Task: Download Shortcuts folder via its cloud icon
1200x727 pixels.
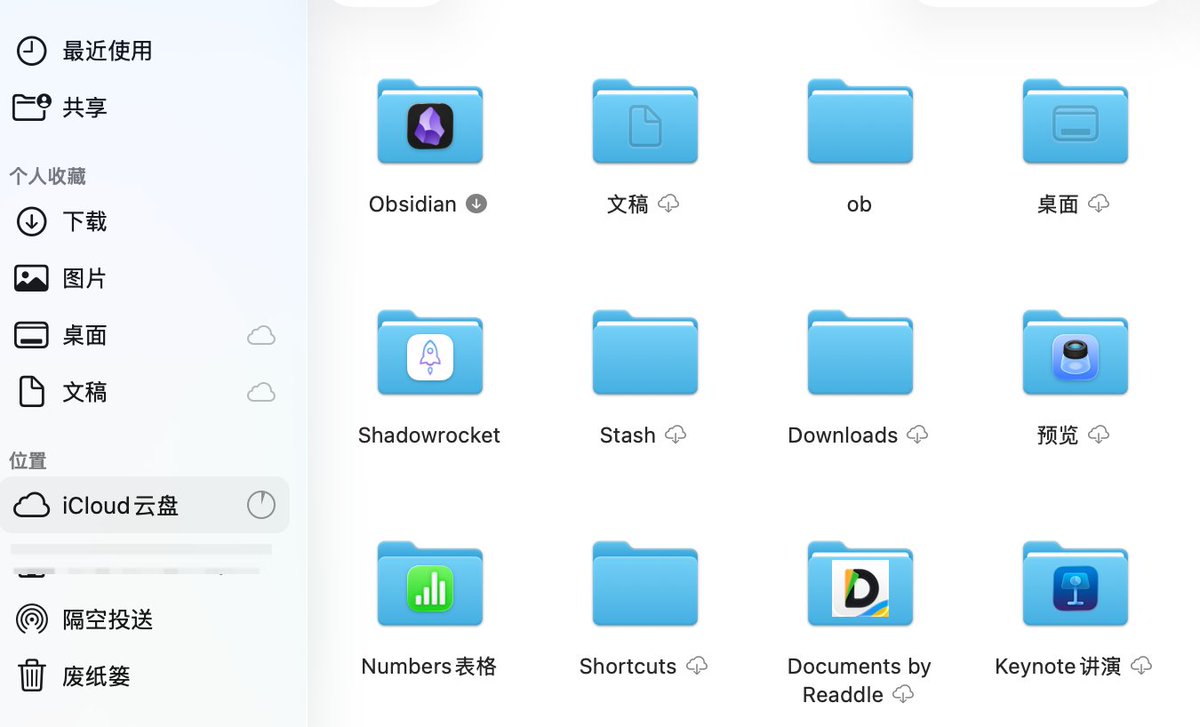Action: 697,666
